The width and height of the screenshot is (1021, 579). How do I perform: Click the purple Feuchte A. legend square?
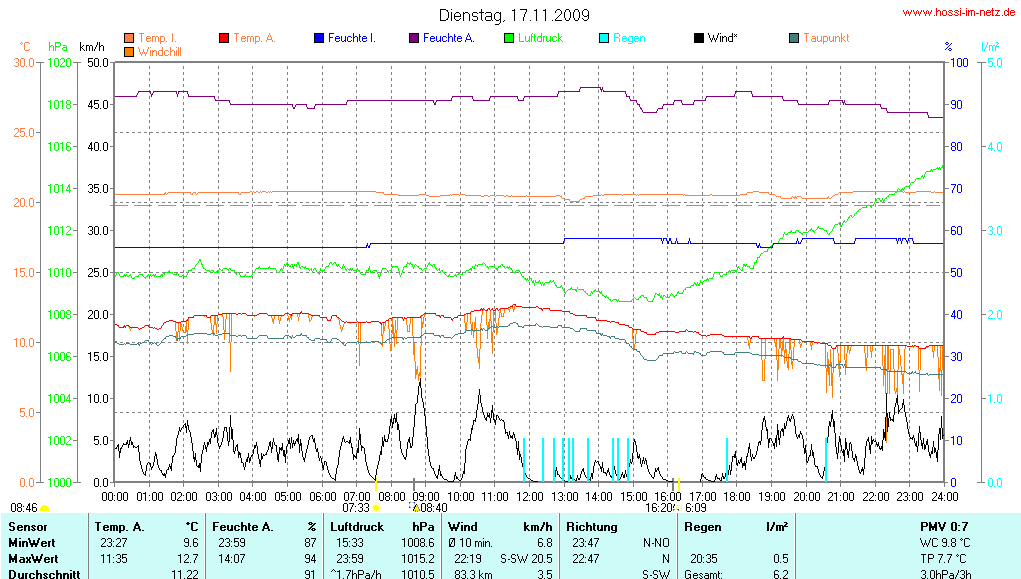coord(414,38)
